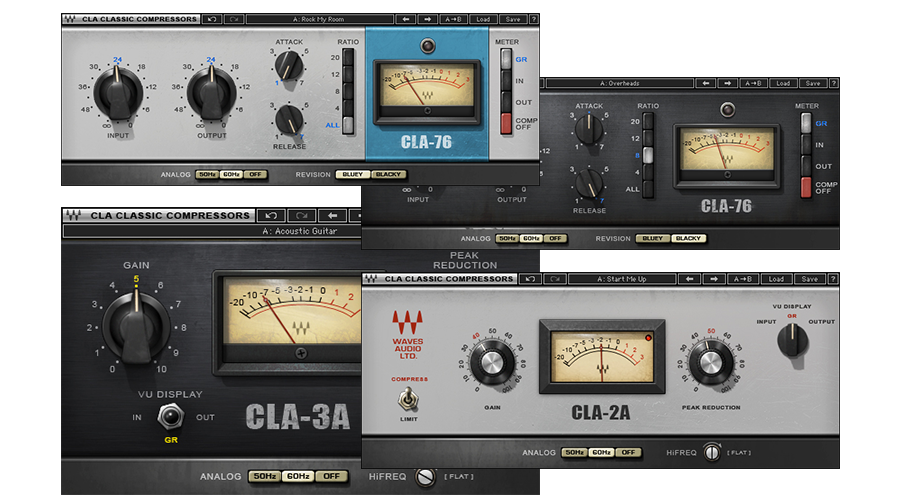This screenshot has width=900, height=500.
Task: Select 50Hz analog on CLA-2A
Action: coord(574,452)
